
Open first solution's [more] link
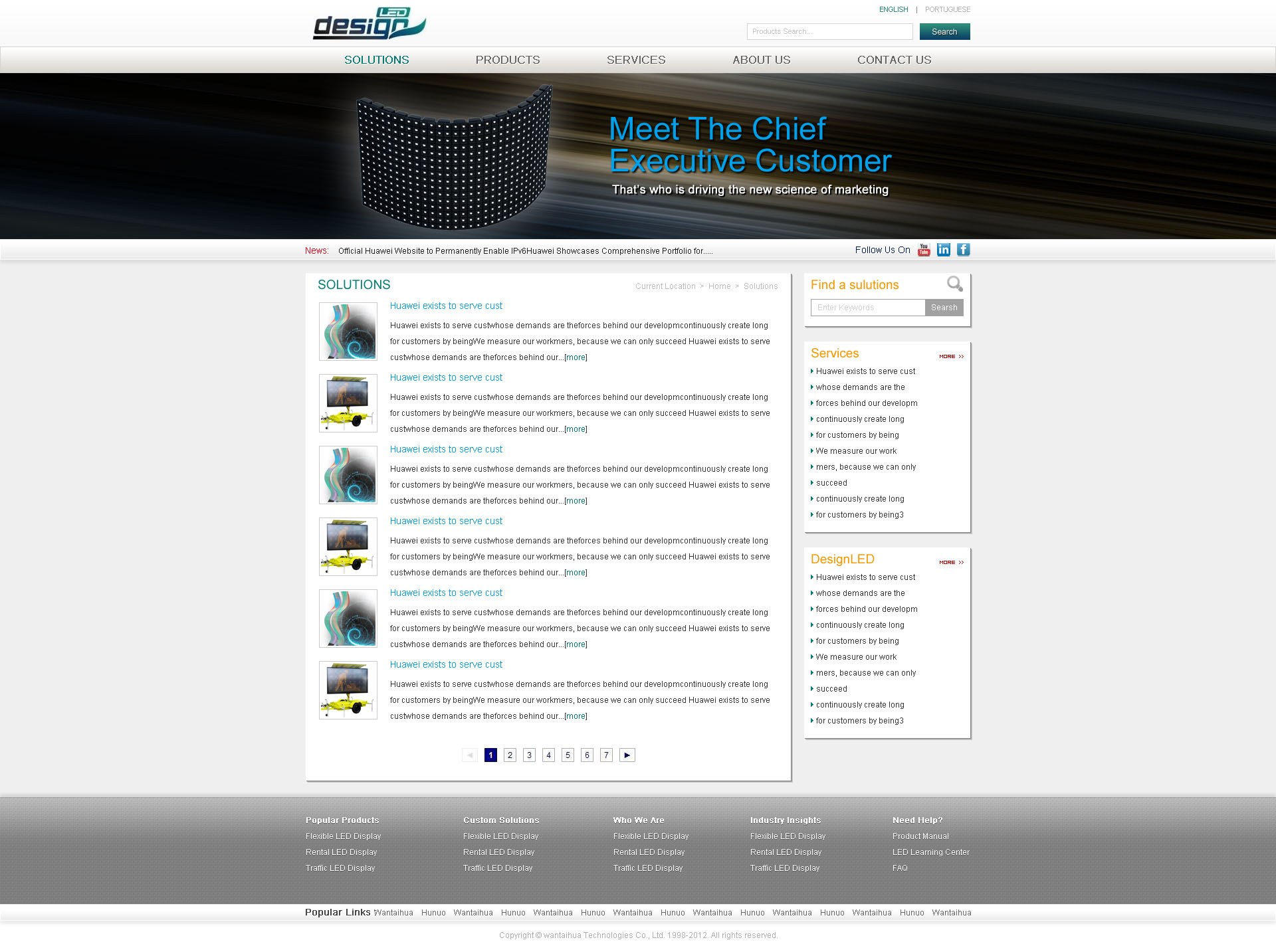tap(576, 357)
